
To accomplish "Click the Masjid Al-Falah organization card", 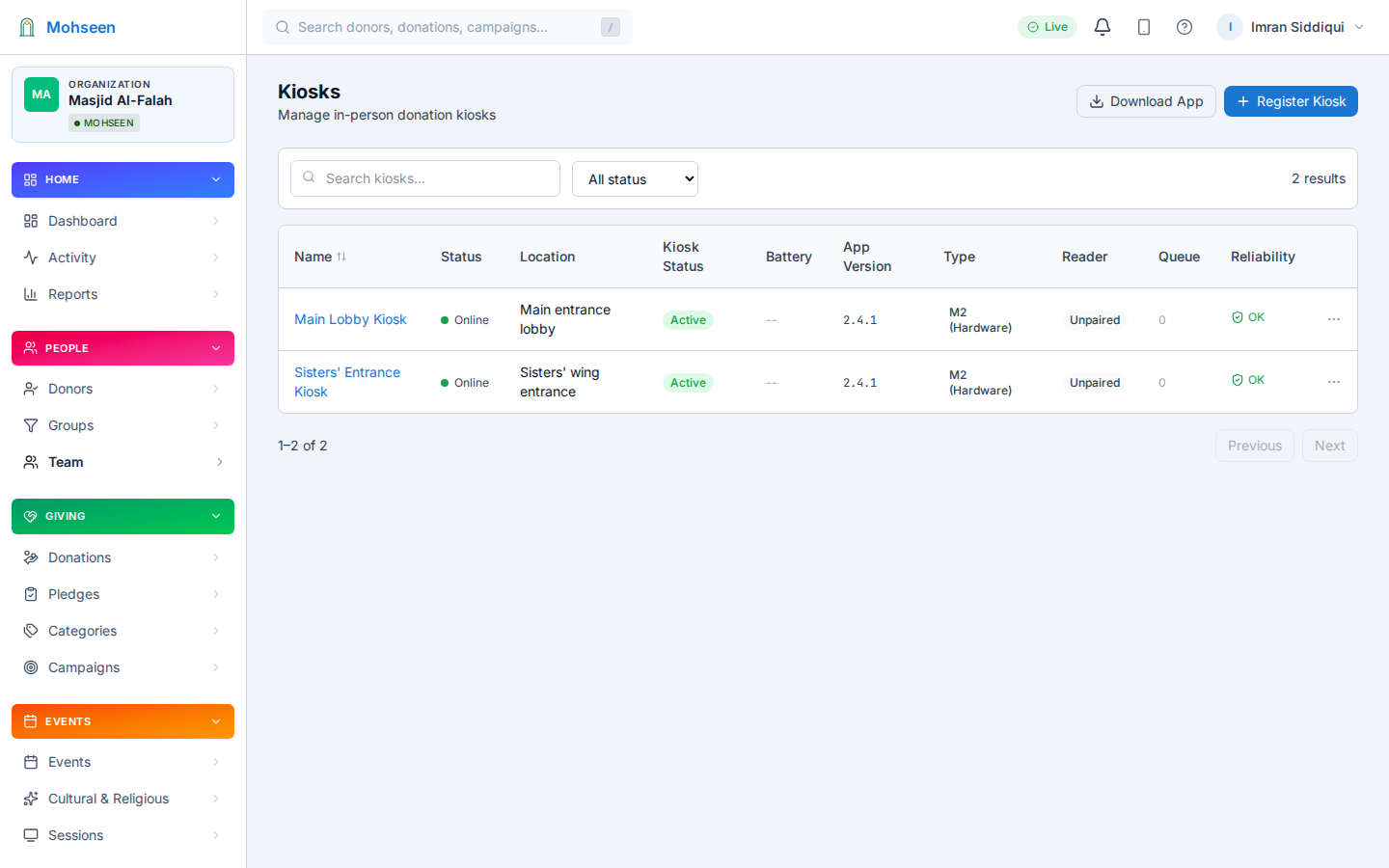I will point(123,104).
